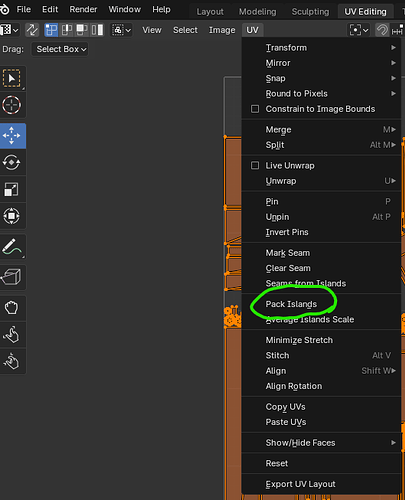
Task: Select the Cursor tool in toolbar
Action: [12, 105]
